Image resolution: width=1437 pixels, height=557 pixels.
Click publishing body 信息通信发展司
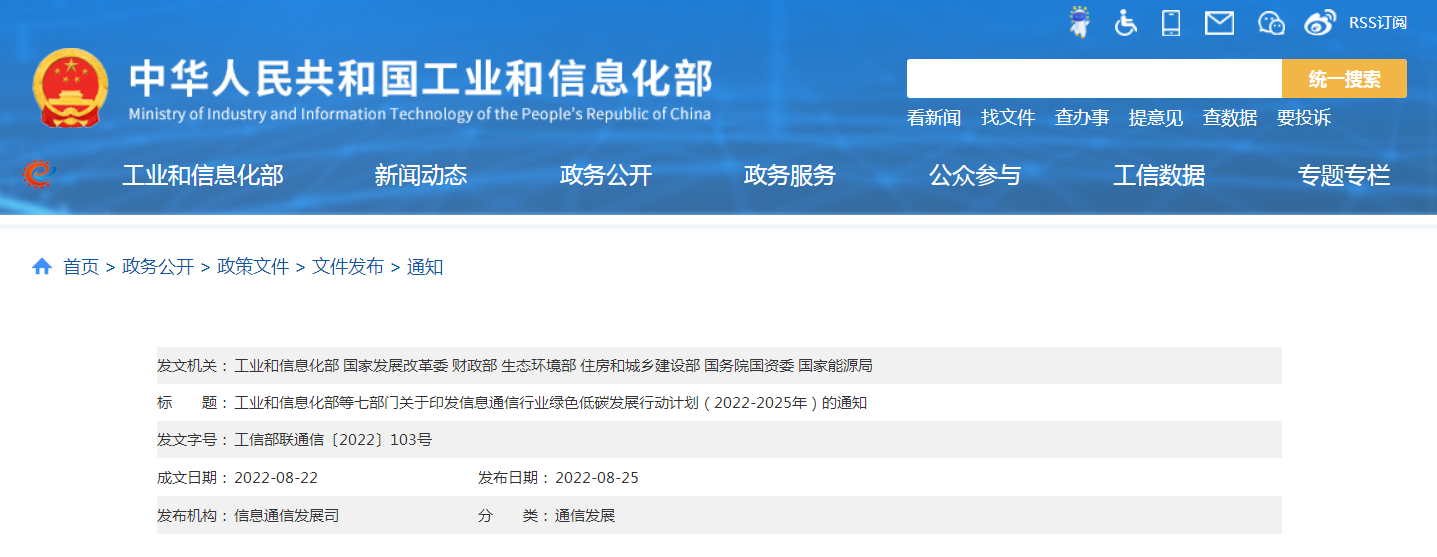[286, 516]
